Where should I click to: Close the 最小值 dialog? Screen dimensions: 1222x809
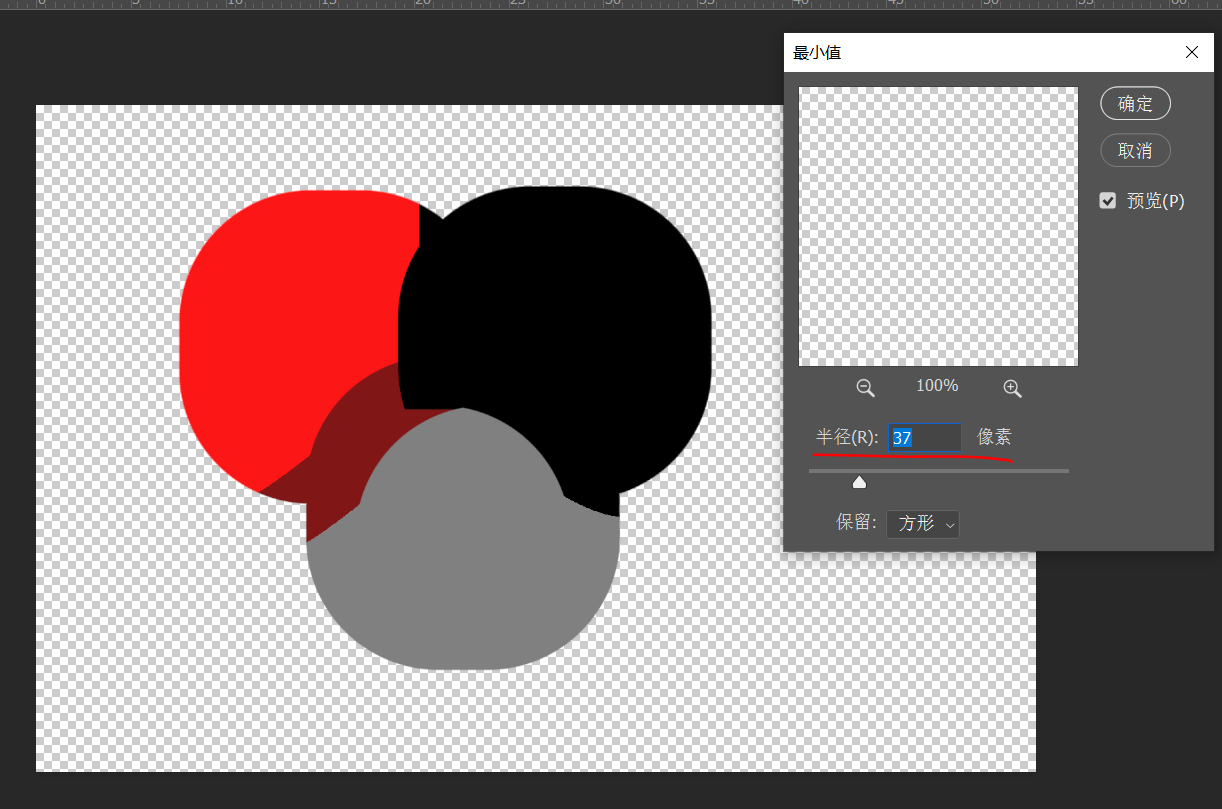tap(1191, 52)
